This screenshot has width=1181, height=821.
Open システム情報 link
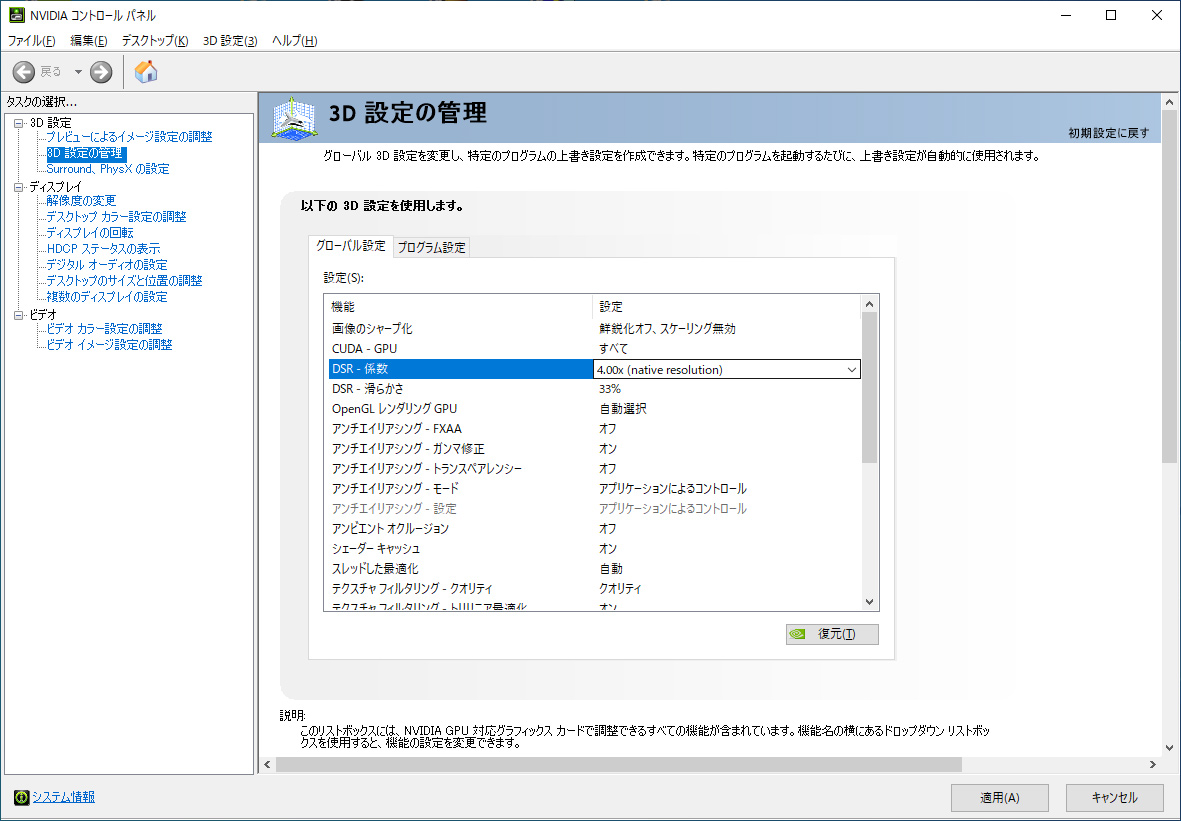click(x=63, y=797)
